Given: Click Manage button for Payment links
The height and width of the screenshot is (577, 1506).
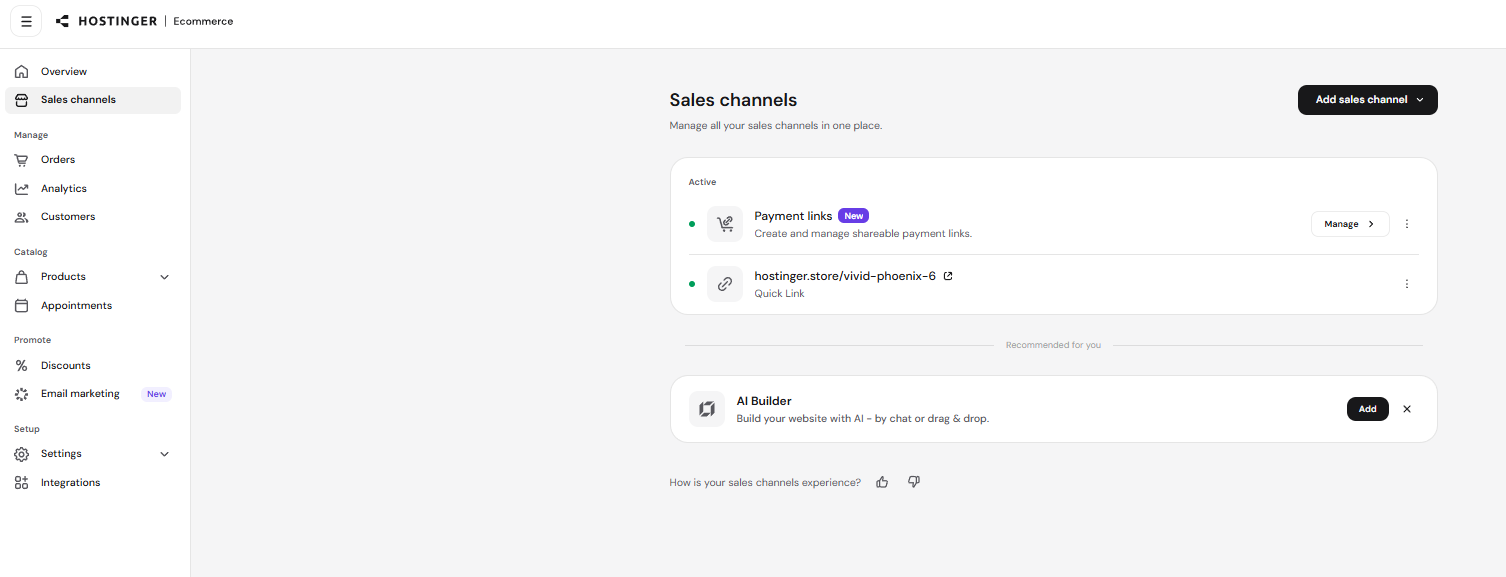Looking at the screenshot, I should tap(1350, 224).
